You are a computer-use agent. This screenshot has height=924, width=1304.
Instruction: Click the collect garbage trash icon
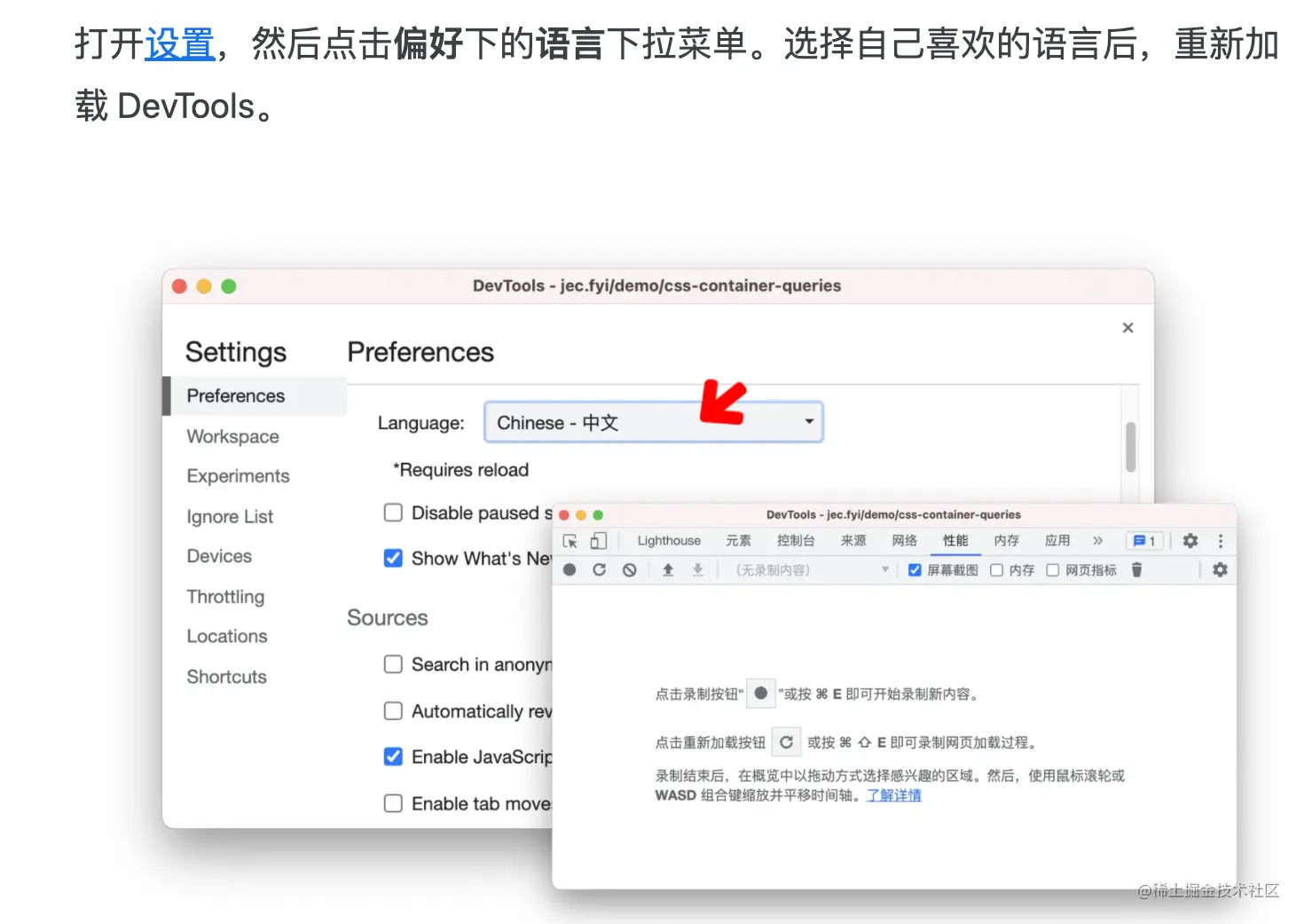1136,570
